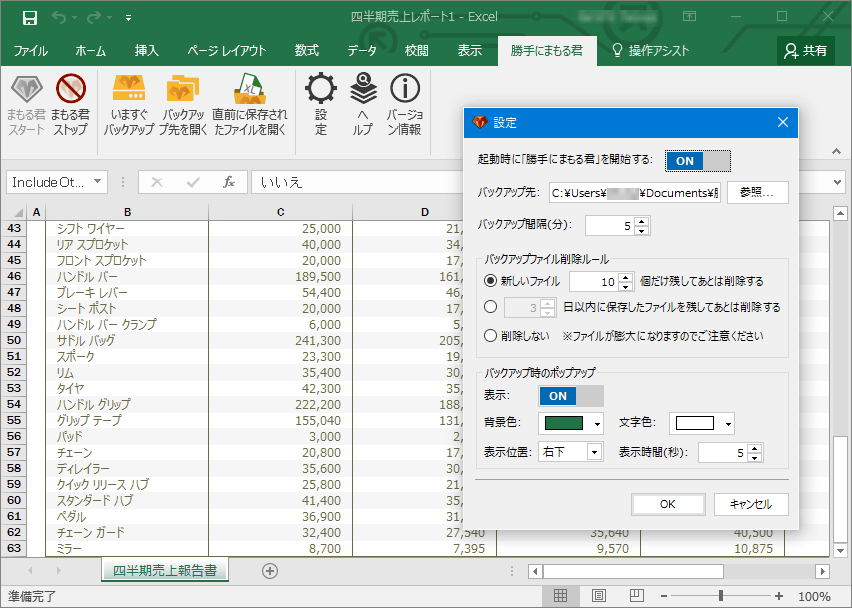Click the 操作アシスト lightbulb search box
The image size is (852, 608).
(x=650, y=51)
